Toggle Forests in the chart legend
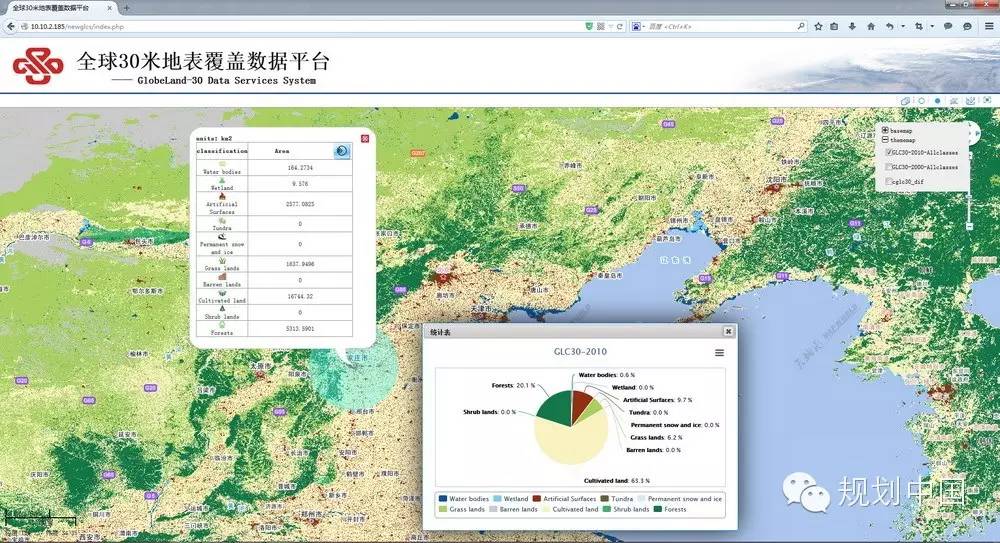This screenshot has width=1000, height=543. click(670, 509)
